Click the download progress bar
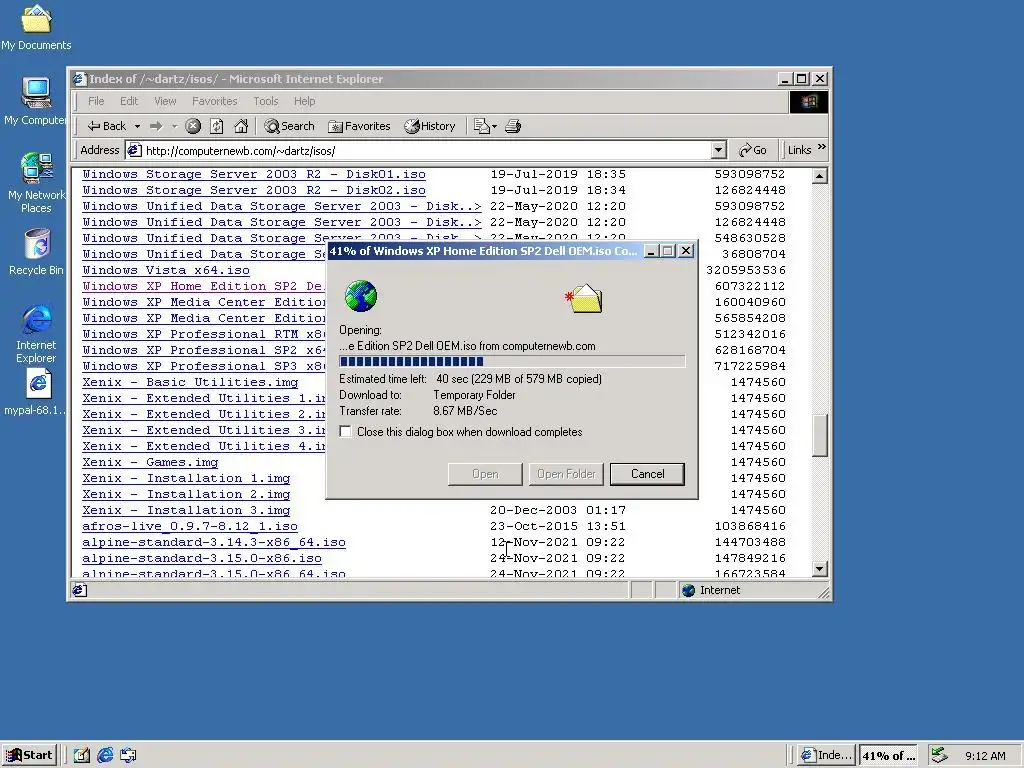1024x768 pixels. click(512, 361)
